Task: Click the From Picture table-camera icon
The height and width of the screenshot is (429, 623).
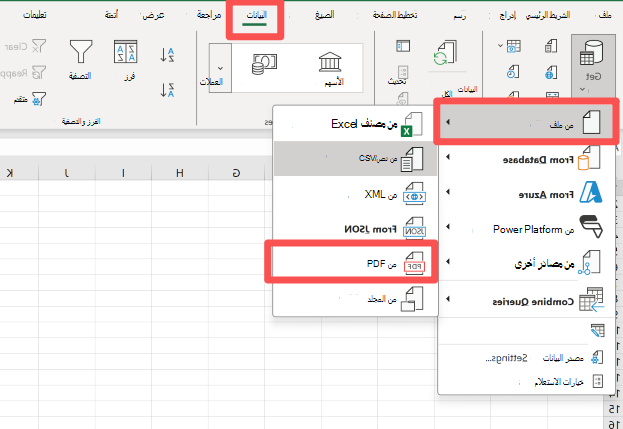Action: pos(513,46)
